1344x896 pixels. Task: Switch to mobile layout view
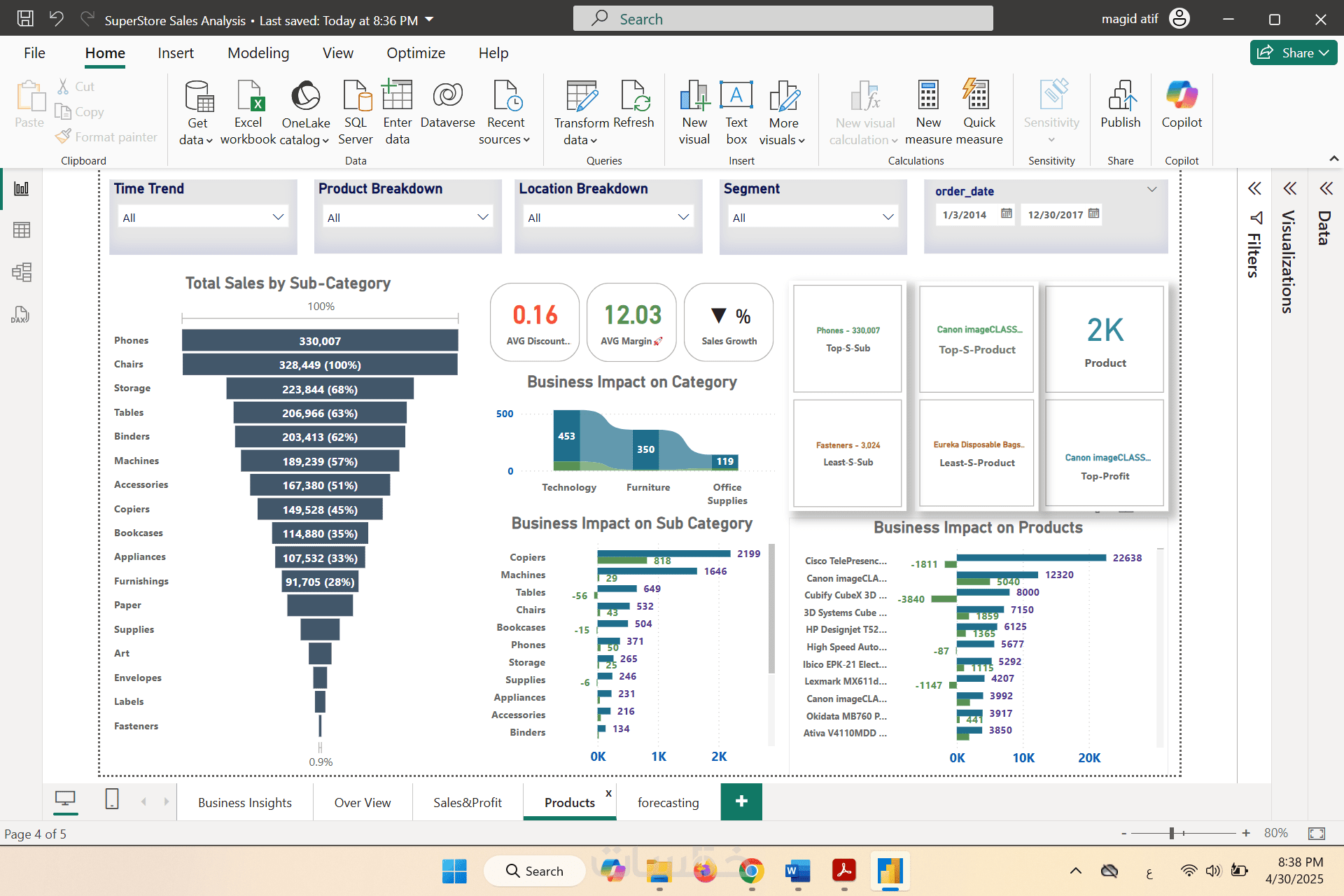click(112, 799)
